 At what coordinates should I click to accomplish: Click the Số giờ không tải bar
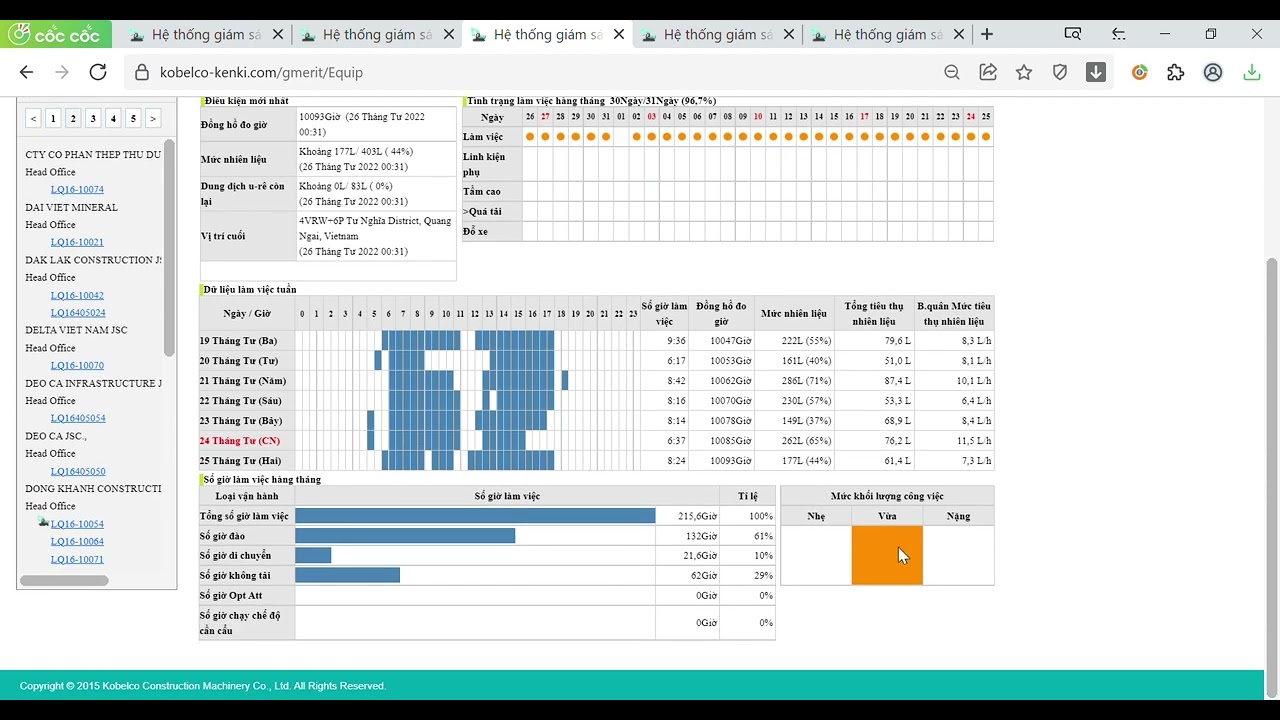347,575
